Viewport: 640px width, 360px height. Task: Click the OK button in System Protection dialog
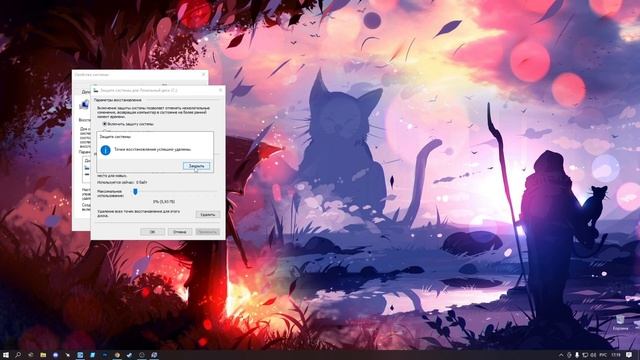pos(152,231)
